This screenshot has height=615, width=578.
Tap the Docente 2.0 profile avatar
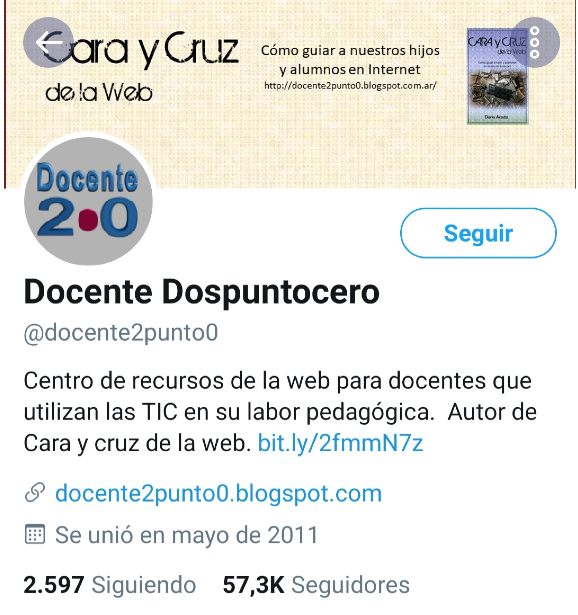click(88, 201)
